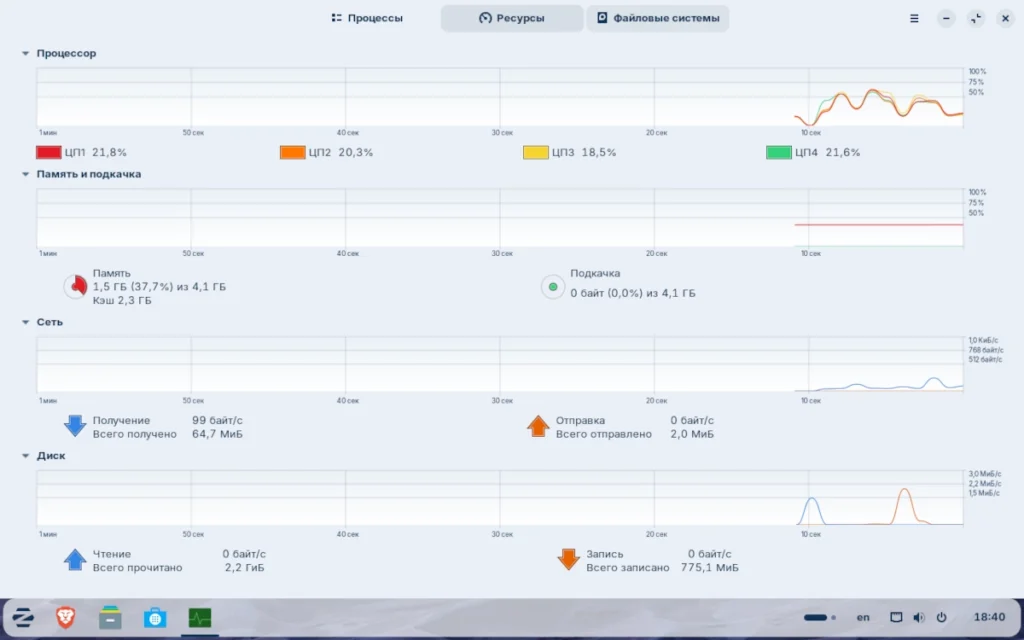
Task: Click the 775,1 МиБ total written value
Action: click(x=710, y=568)
